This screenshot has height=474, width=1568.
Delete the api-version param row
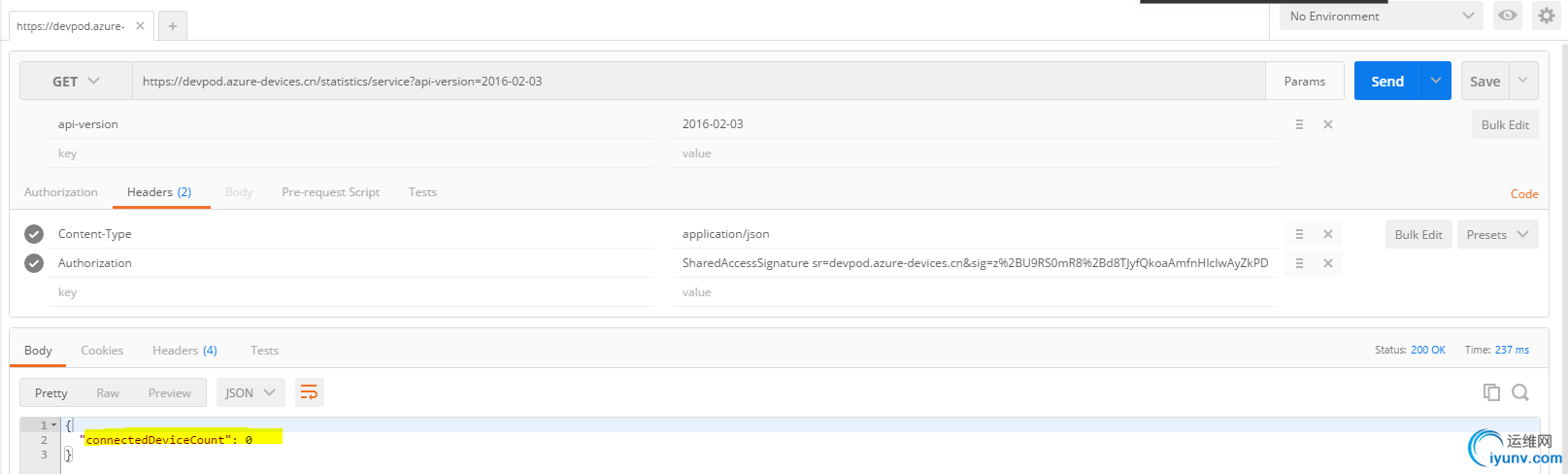click(1328, 124)
